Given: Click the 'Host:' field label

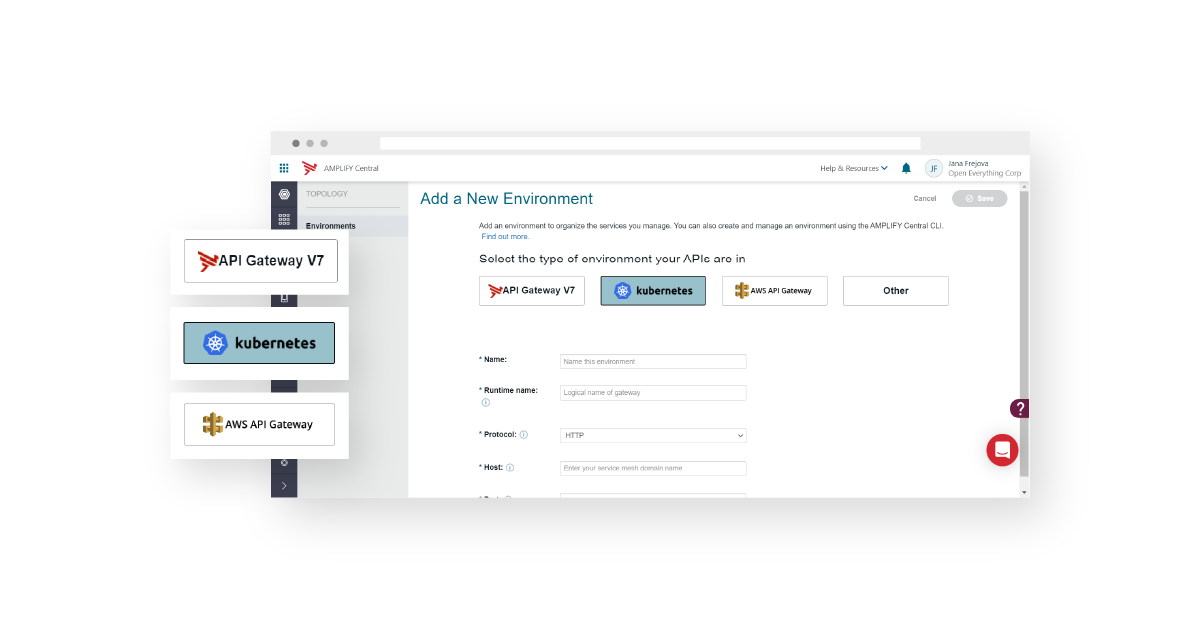Looking at the screenshot, I should pyautogui.click(x=494, y=468).
